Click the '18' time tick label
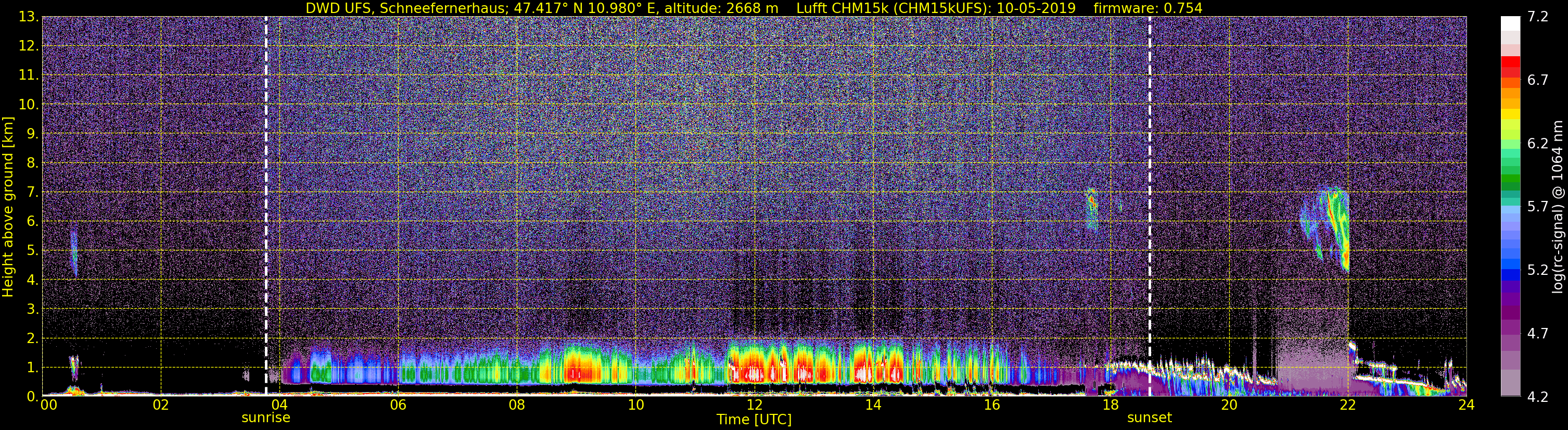Screen dimensions: 1568x430 coord(1110,405)
